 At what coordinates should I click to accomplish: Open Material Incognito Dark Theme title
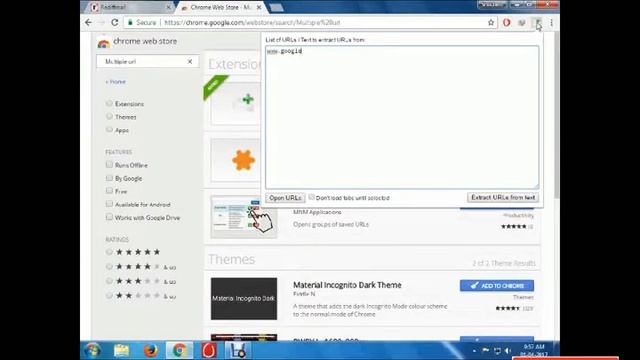click(x=347, y=285)
